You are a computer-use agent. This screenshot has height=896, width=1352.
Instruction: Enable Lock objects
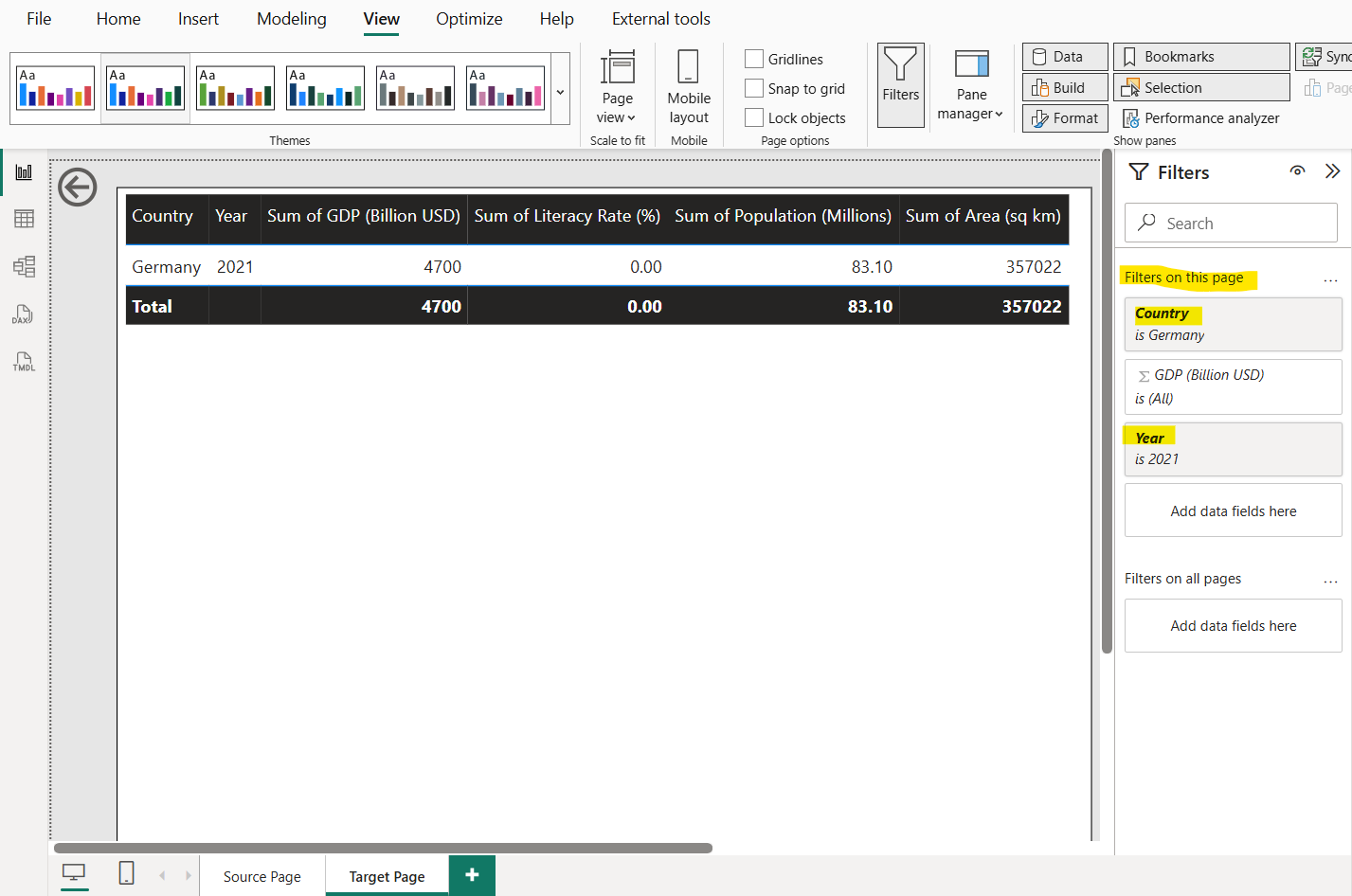754,117
